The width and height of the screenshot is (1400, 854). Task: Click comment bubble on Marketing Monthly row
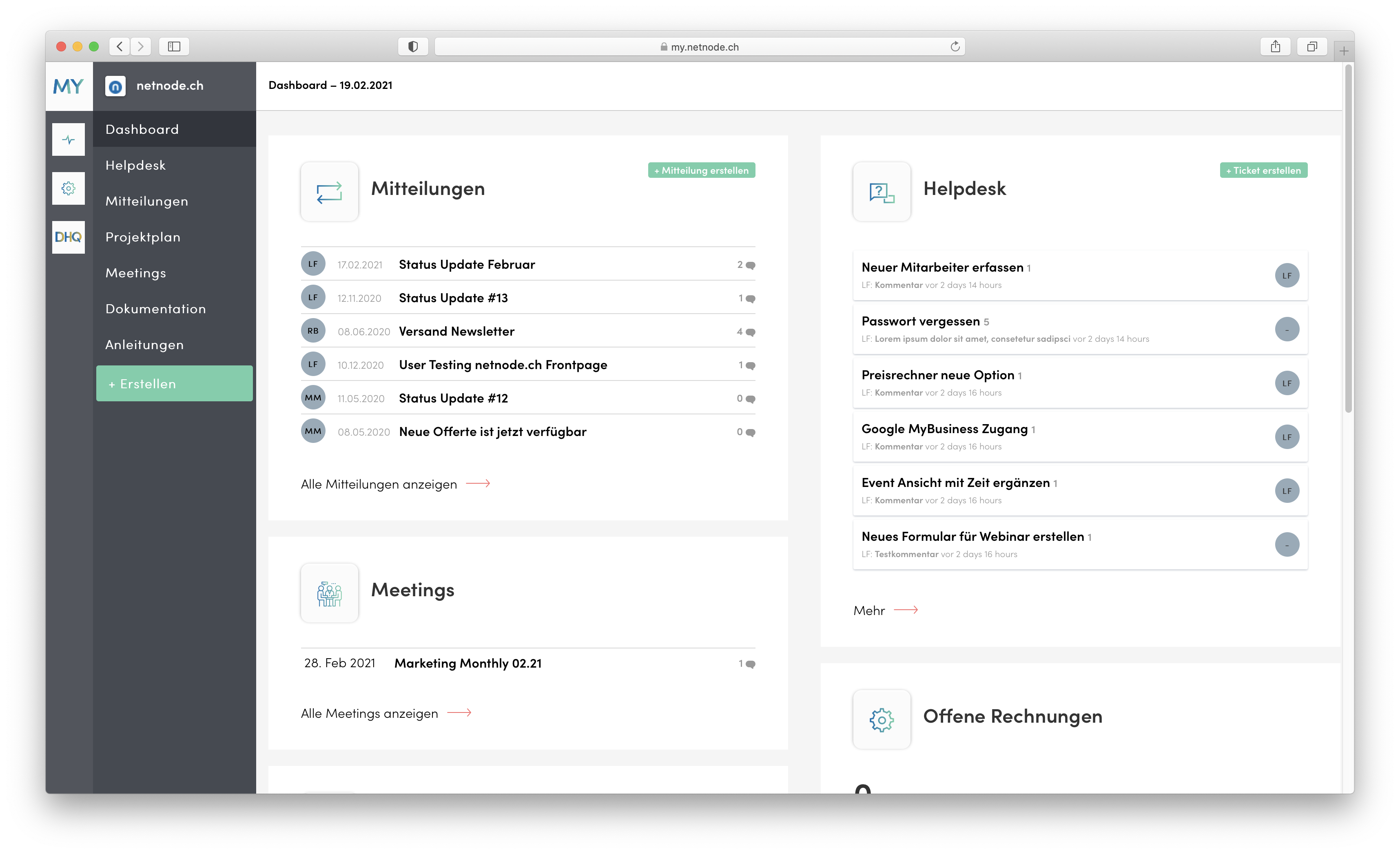coord(751,664)
